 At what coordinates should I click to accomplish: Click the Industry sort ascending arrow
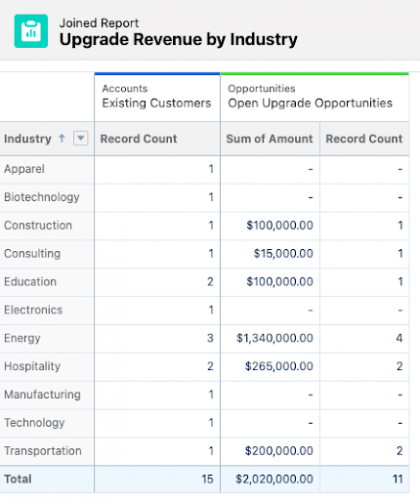[x=62, y=138]
